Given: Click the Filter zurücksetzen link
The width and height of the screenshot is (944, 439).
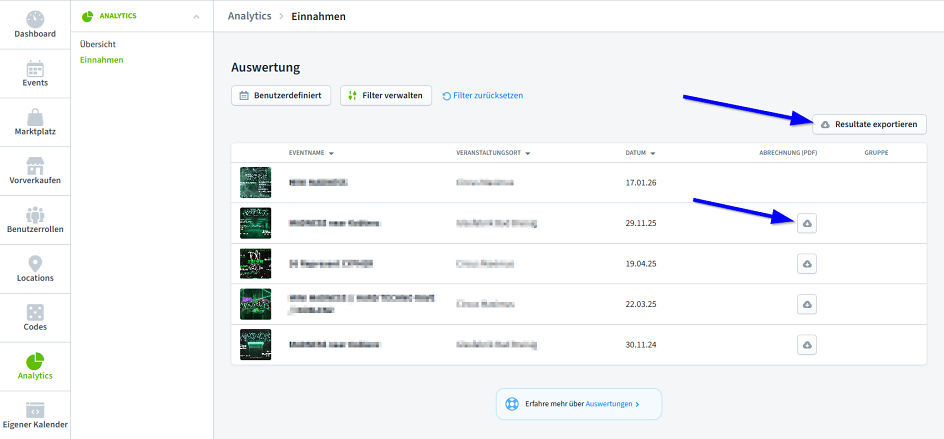Looking at the screenshot, I should coord(482,96).
